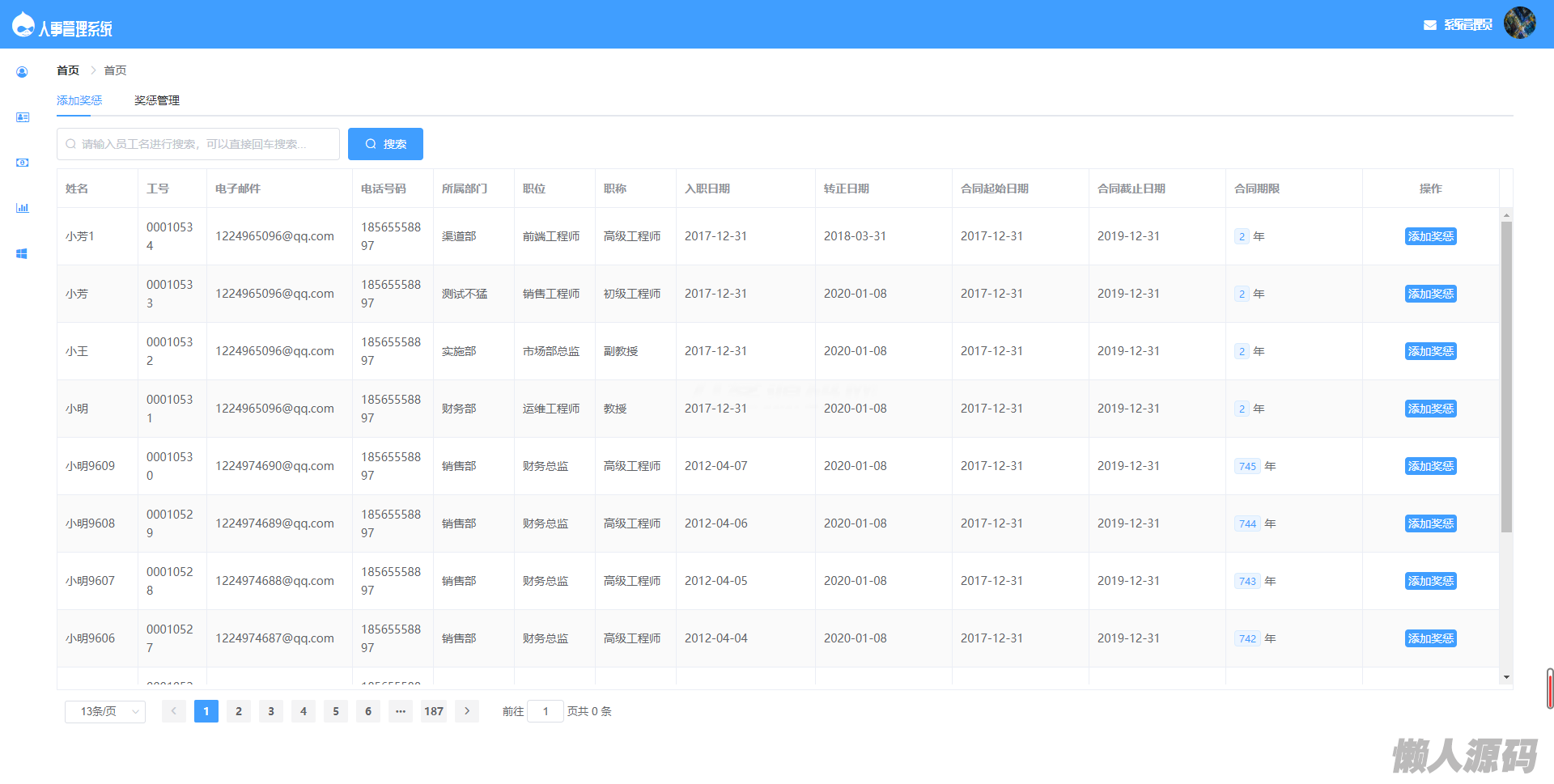The height and width of the screenshot is (784, 1554).
Task: Click the Windows-logo sidebar icon
Action: point(22,253)
